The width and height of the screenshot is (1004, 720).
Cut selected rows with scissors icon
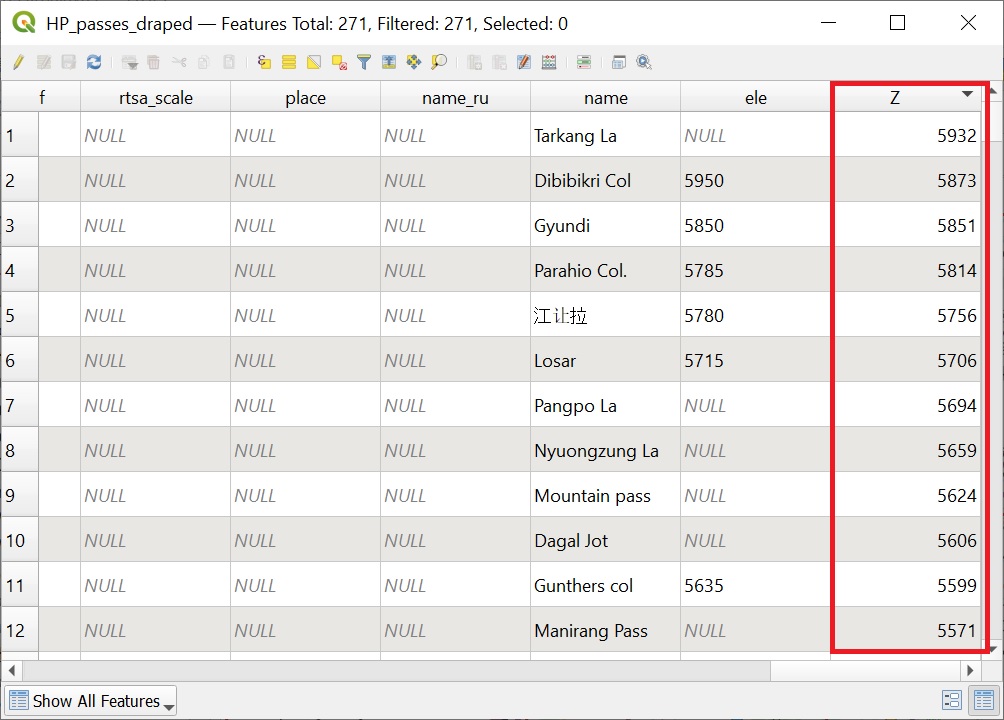(179, 62)
